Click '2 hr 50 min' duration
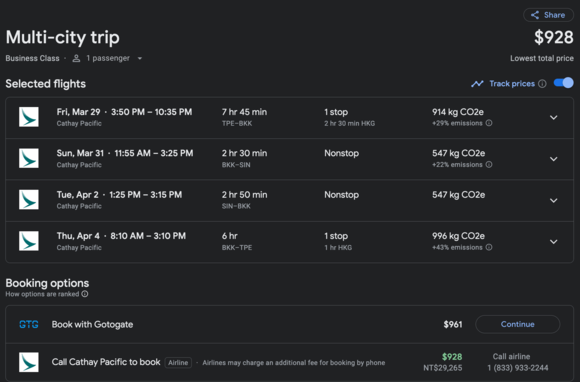580x382 pixels. tap(245, 195)
